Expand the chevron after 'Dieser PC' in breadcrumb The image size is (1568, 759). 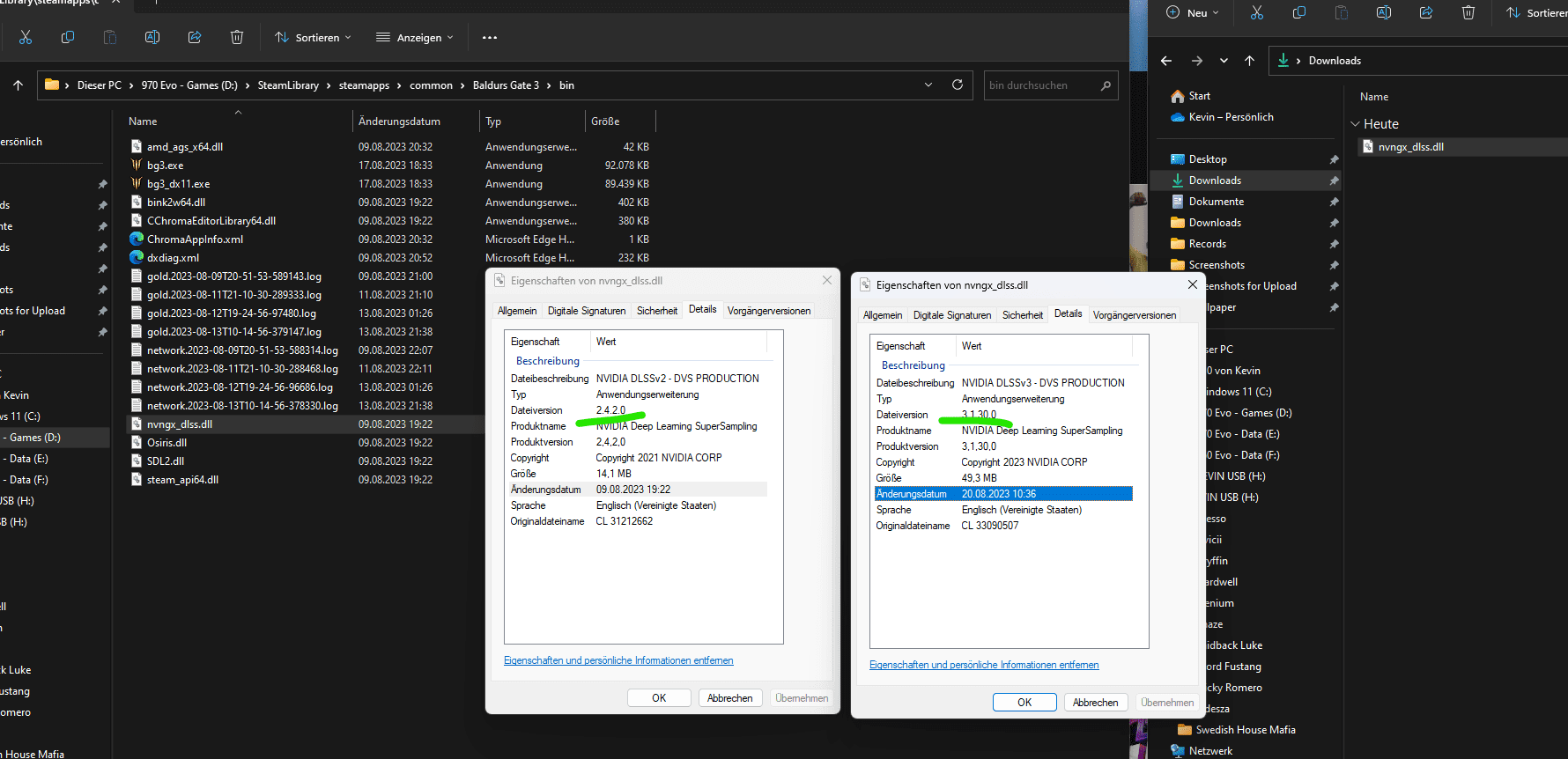pos(131,85)
